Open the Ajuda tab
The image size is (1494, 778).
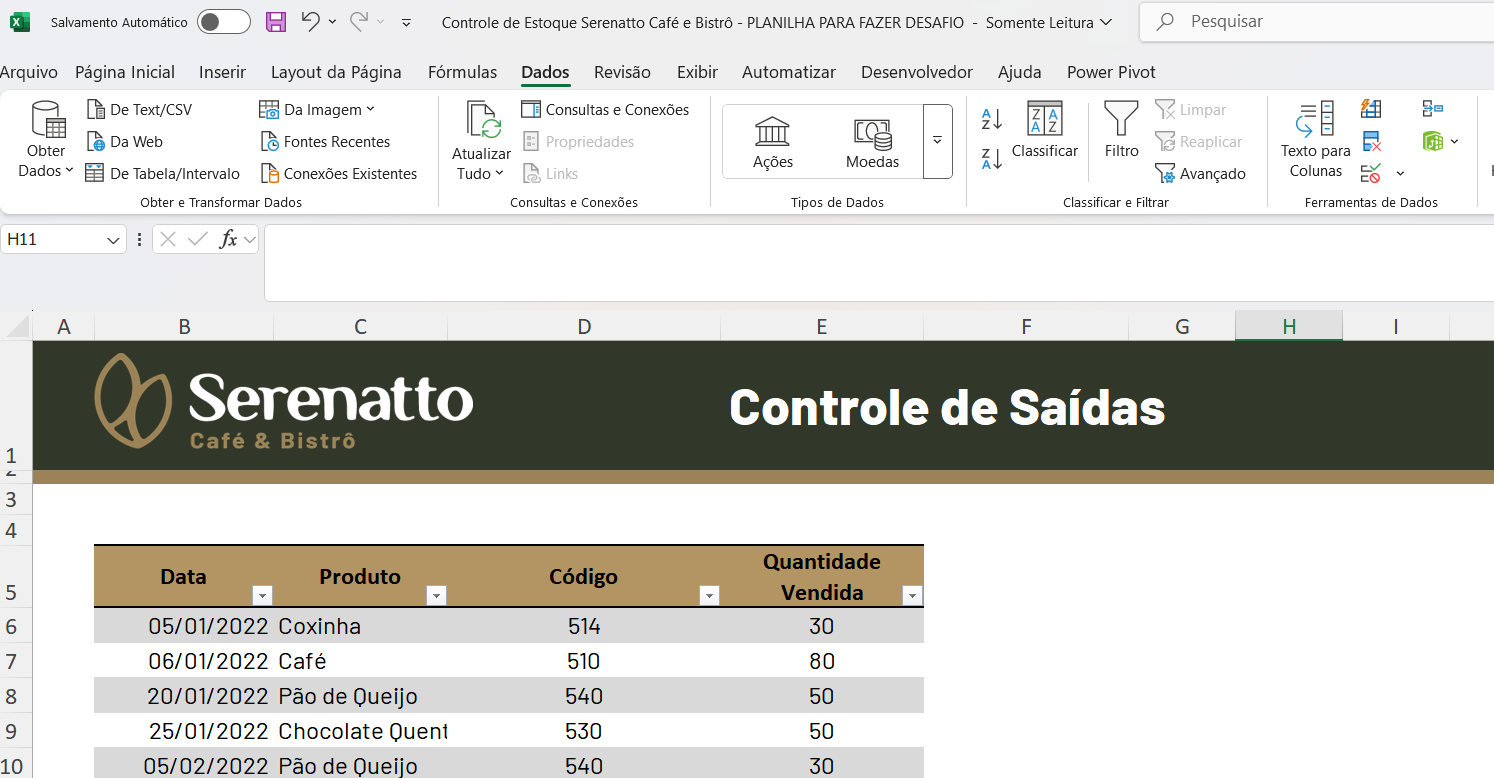tap(1020, 72)
